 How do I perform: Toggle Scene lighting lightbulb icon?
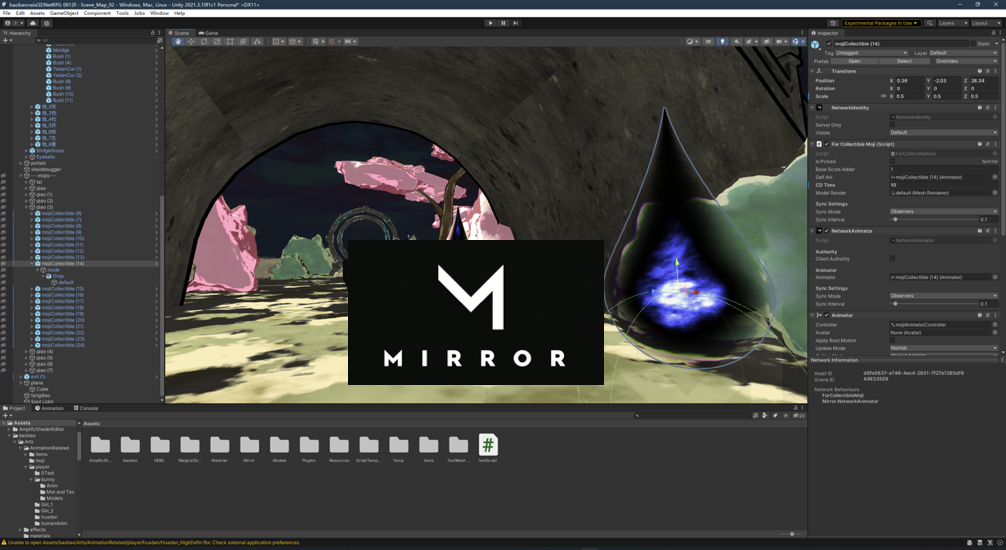pos(722,42)
